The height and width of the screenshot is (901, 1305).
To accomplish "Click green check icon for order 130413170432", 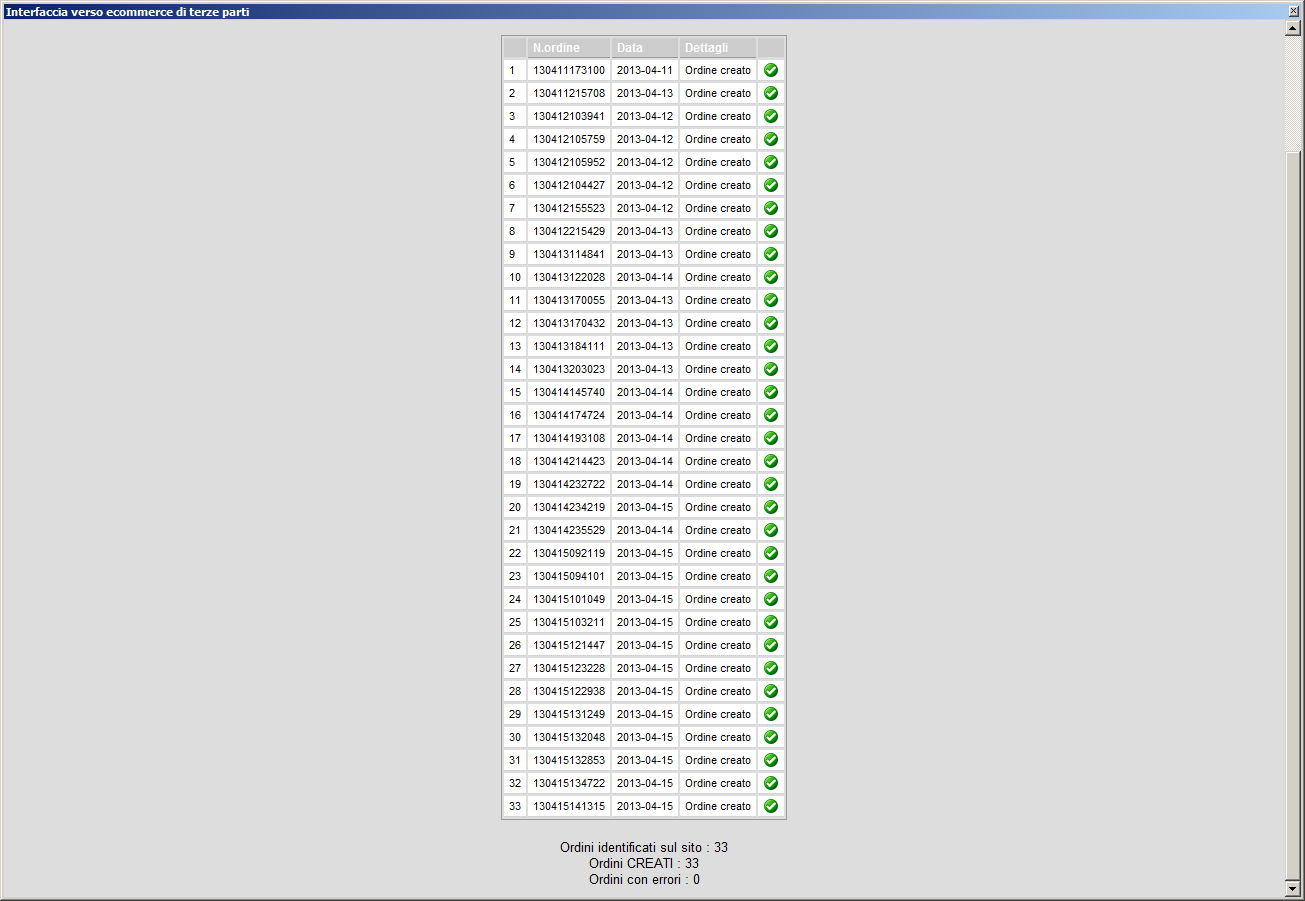I will tap(771, 323).
